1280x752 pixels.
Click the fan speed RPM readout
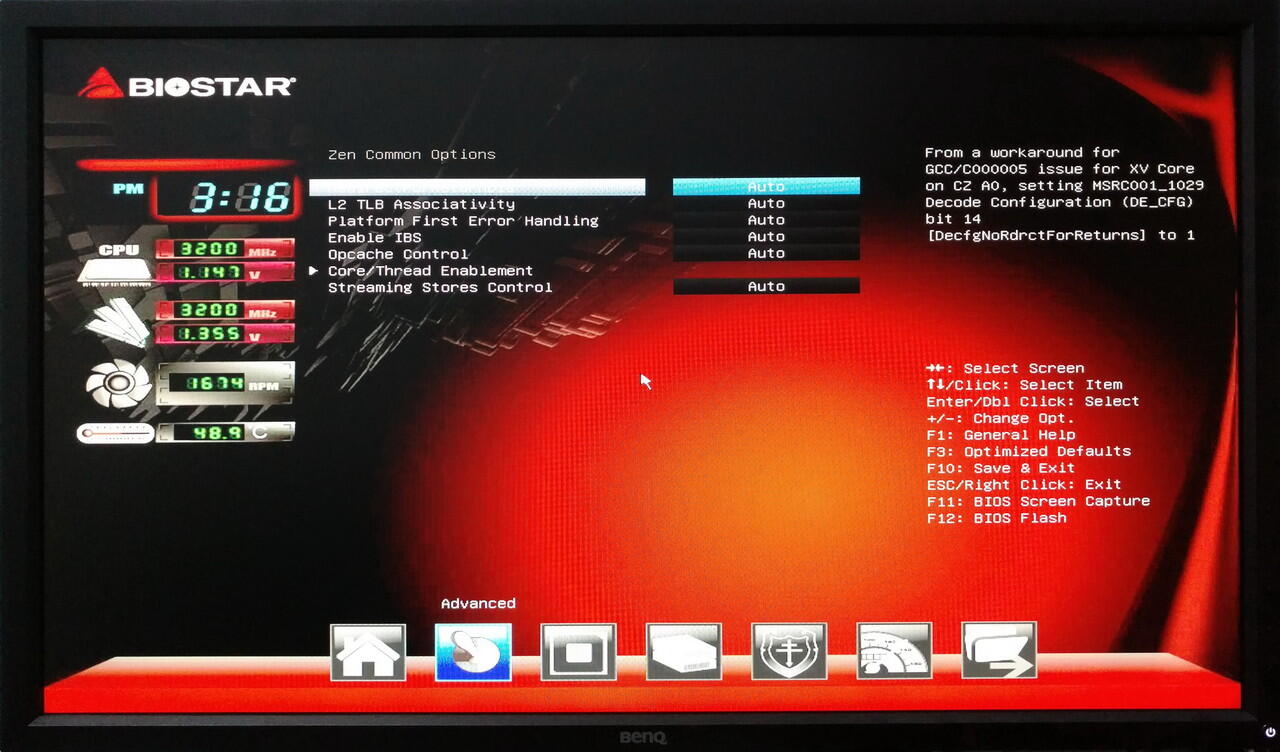(225, 382)
